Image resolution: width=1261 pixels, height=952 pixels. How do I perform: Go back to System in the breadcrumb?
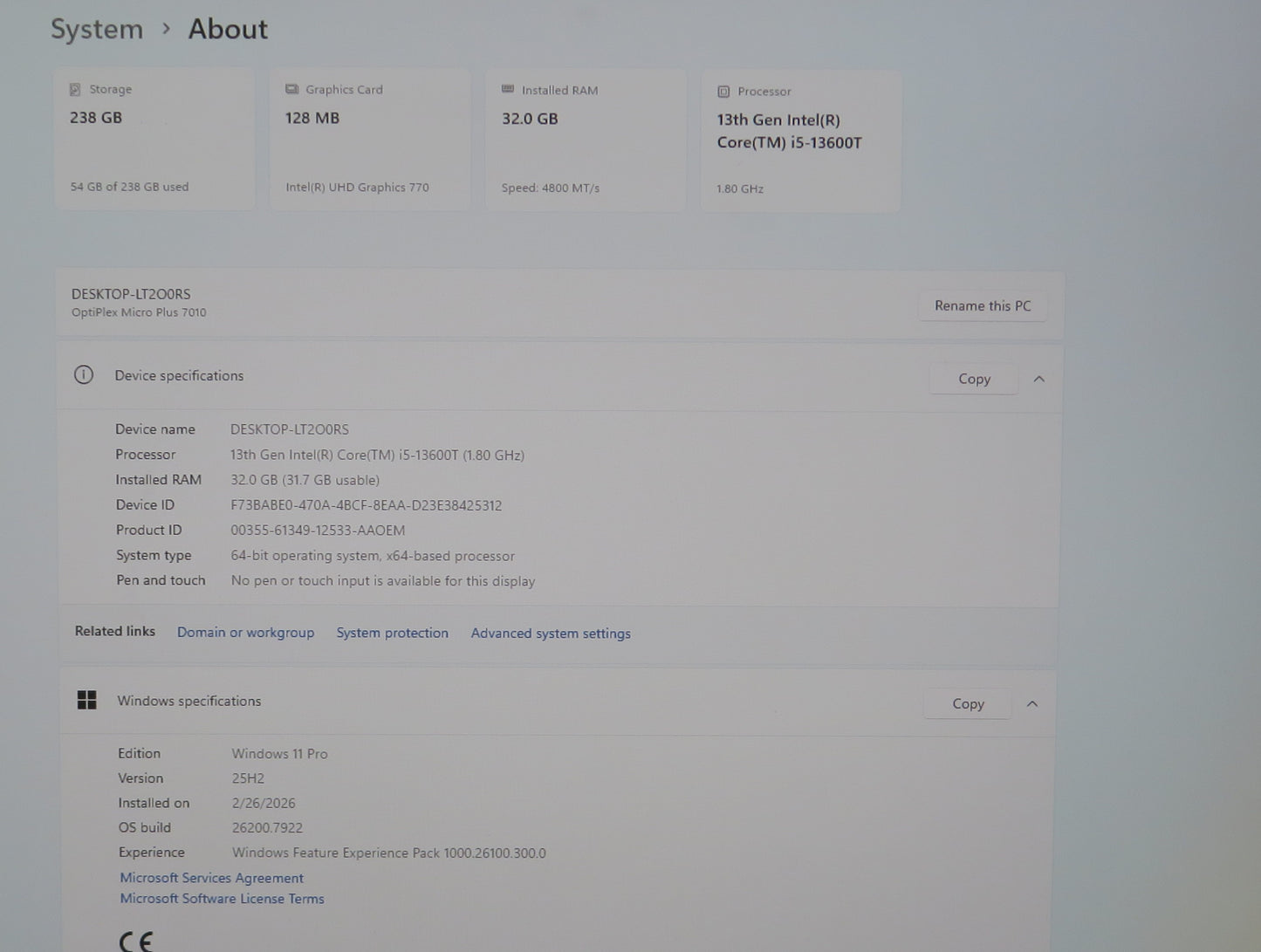pos(97,29)
